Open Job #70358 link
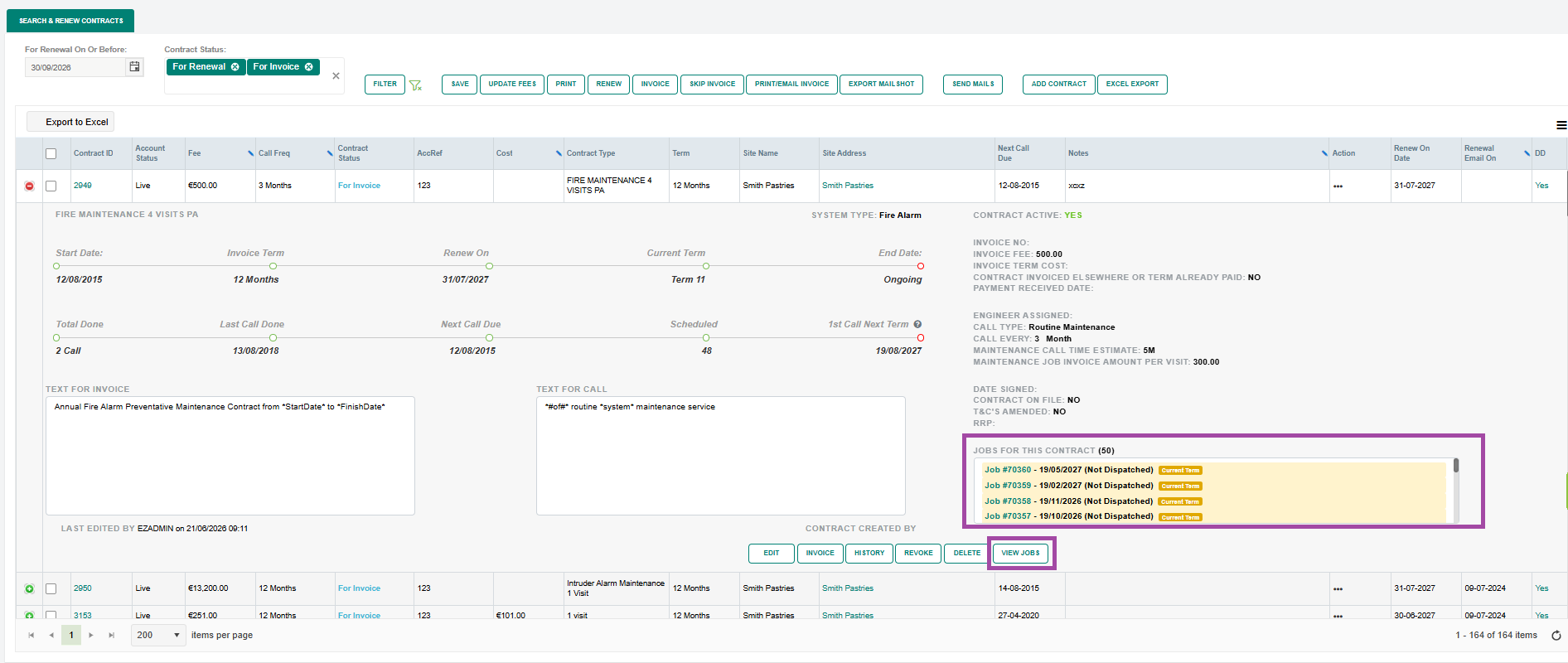Viewport: 1568px width, 663px height. [1008, 501]
